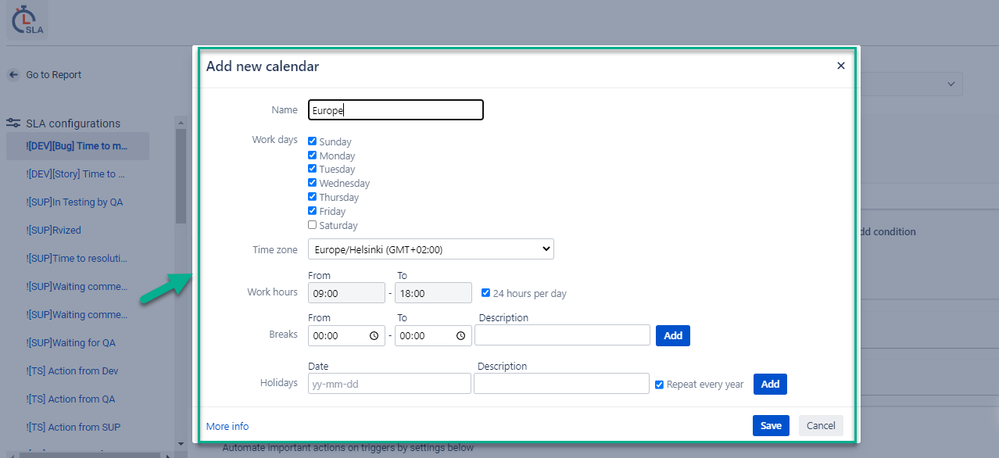Click the sidebar scroll up arrow
This screenshot has width=999, height=458.
[181, 123]
